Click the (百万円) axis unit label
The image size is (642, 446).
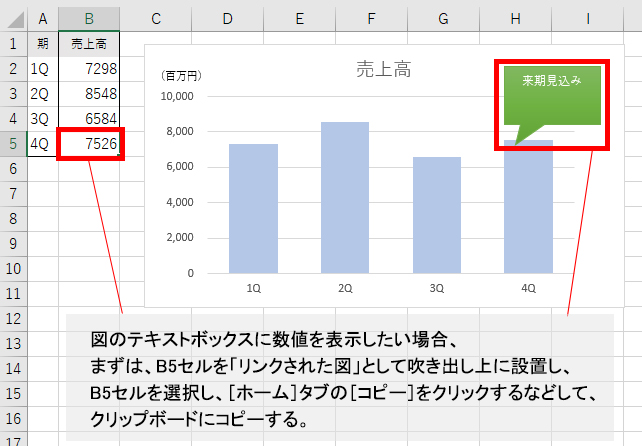tap(181, 75)
